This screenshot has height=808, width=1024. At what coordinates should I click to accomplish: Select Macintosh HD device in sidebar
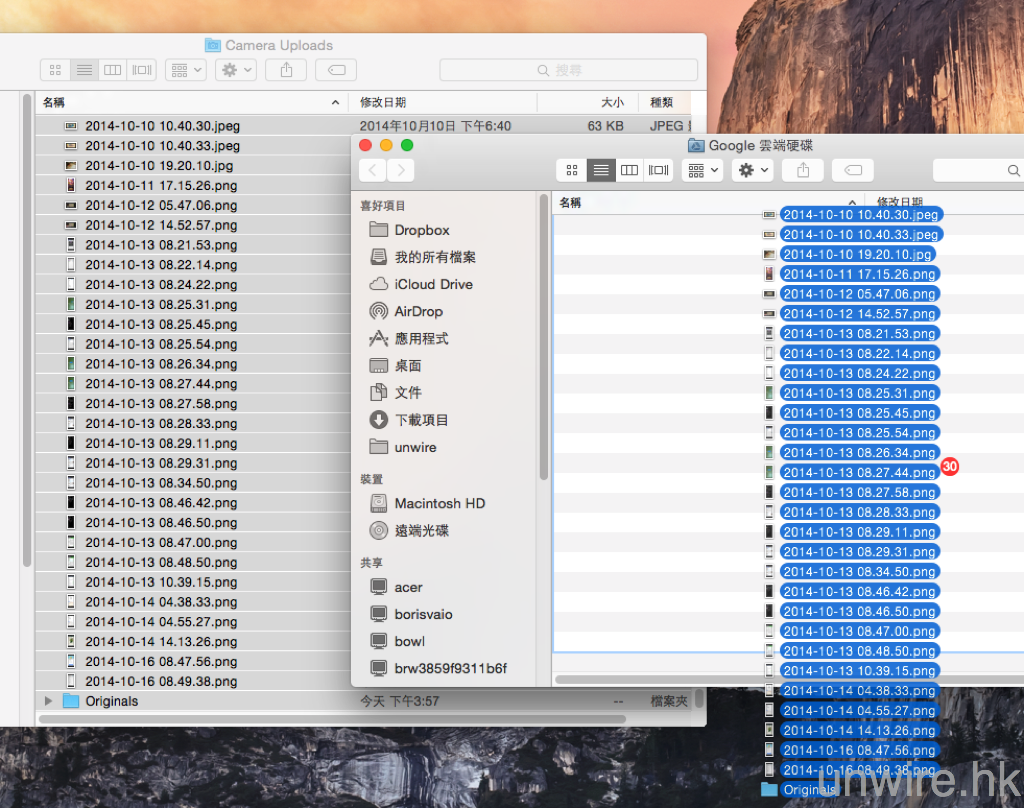tap(439, 503)
